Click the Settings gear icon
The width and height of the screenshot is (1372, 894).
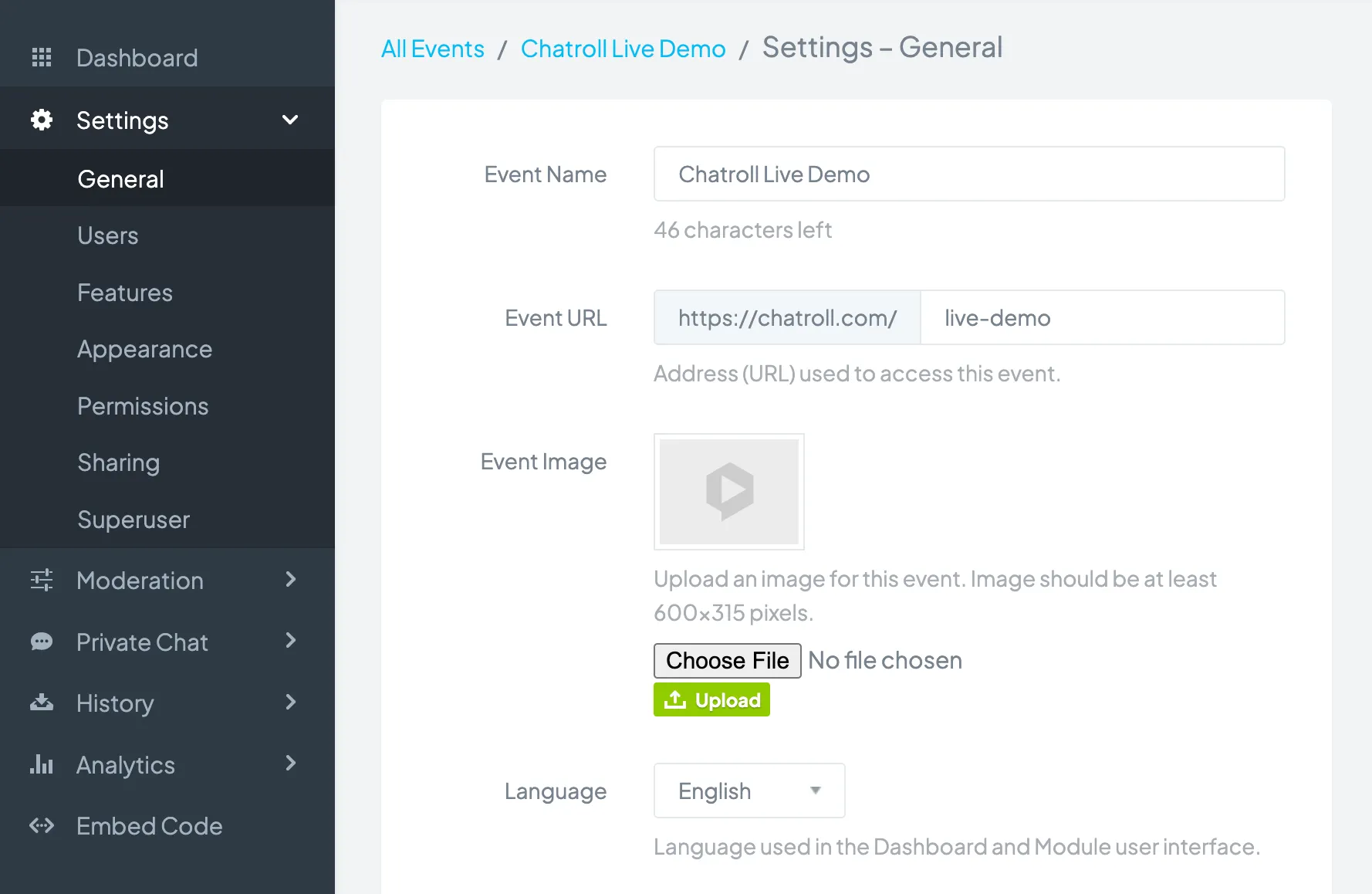pyautogui.click(x=42, y=120)
